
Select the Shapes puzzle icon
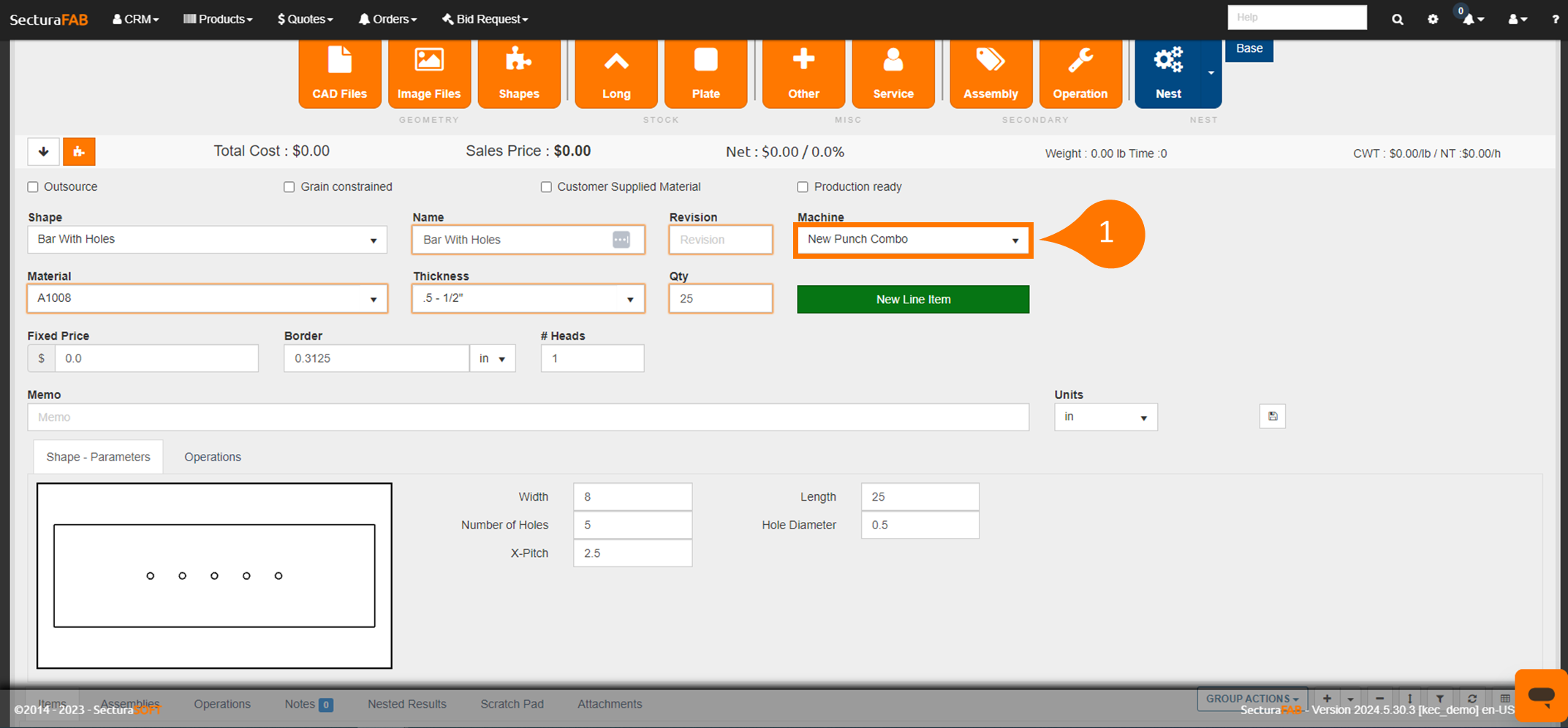click(x=518, y=73)
